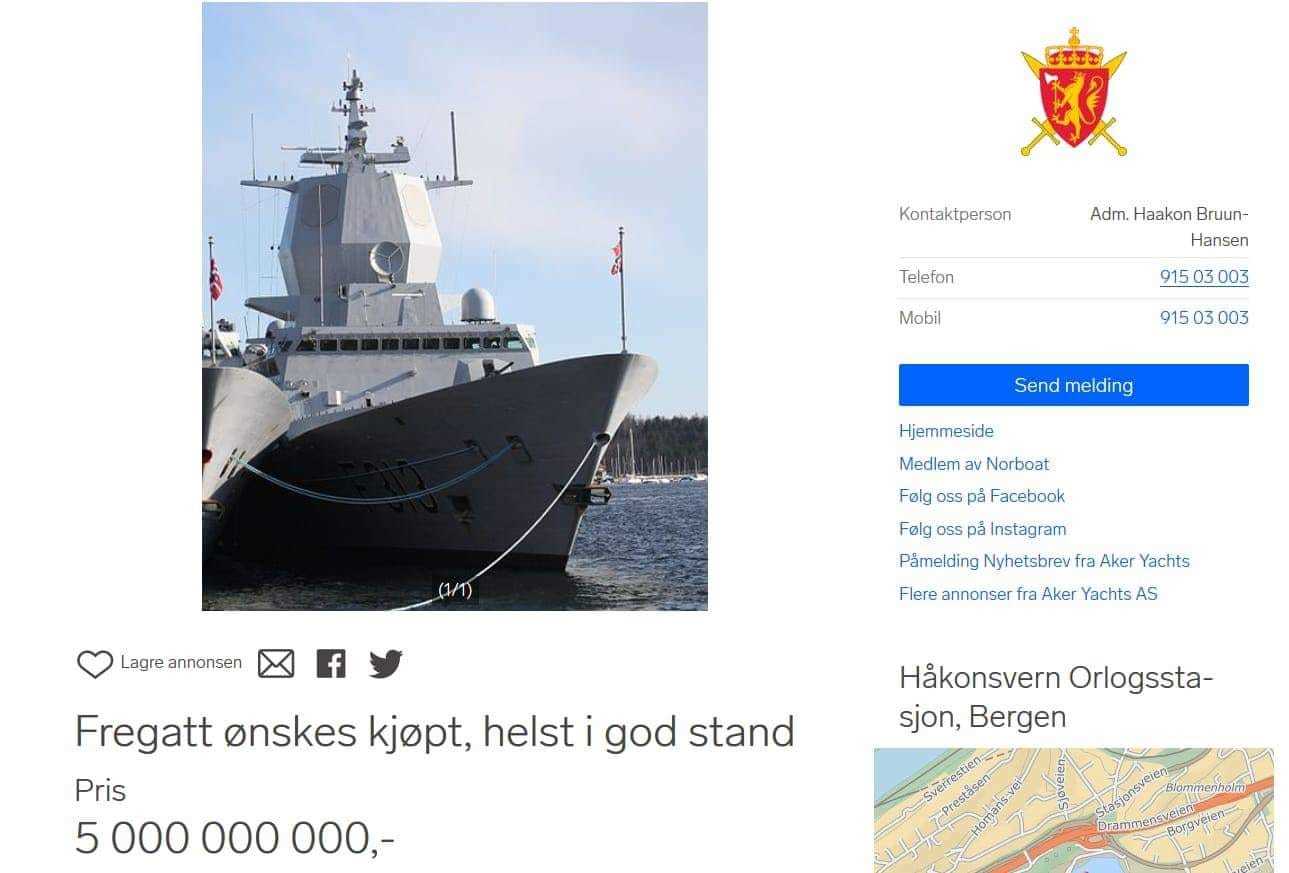Click the image counter (1/1) overlay
The height and width of the screenshot is (873, 1289).
coord(455,590)
